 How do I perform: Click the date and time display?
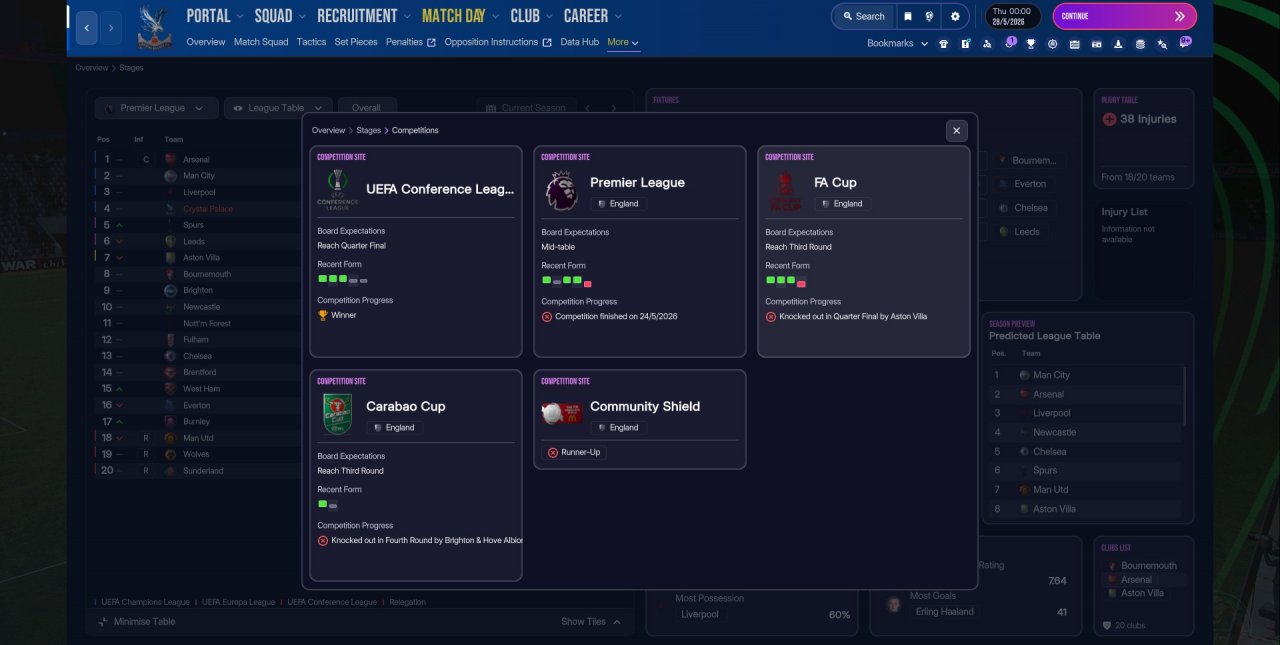tap(1013, 16)
